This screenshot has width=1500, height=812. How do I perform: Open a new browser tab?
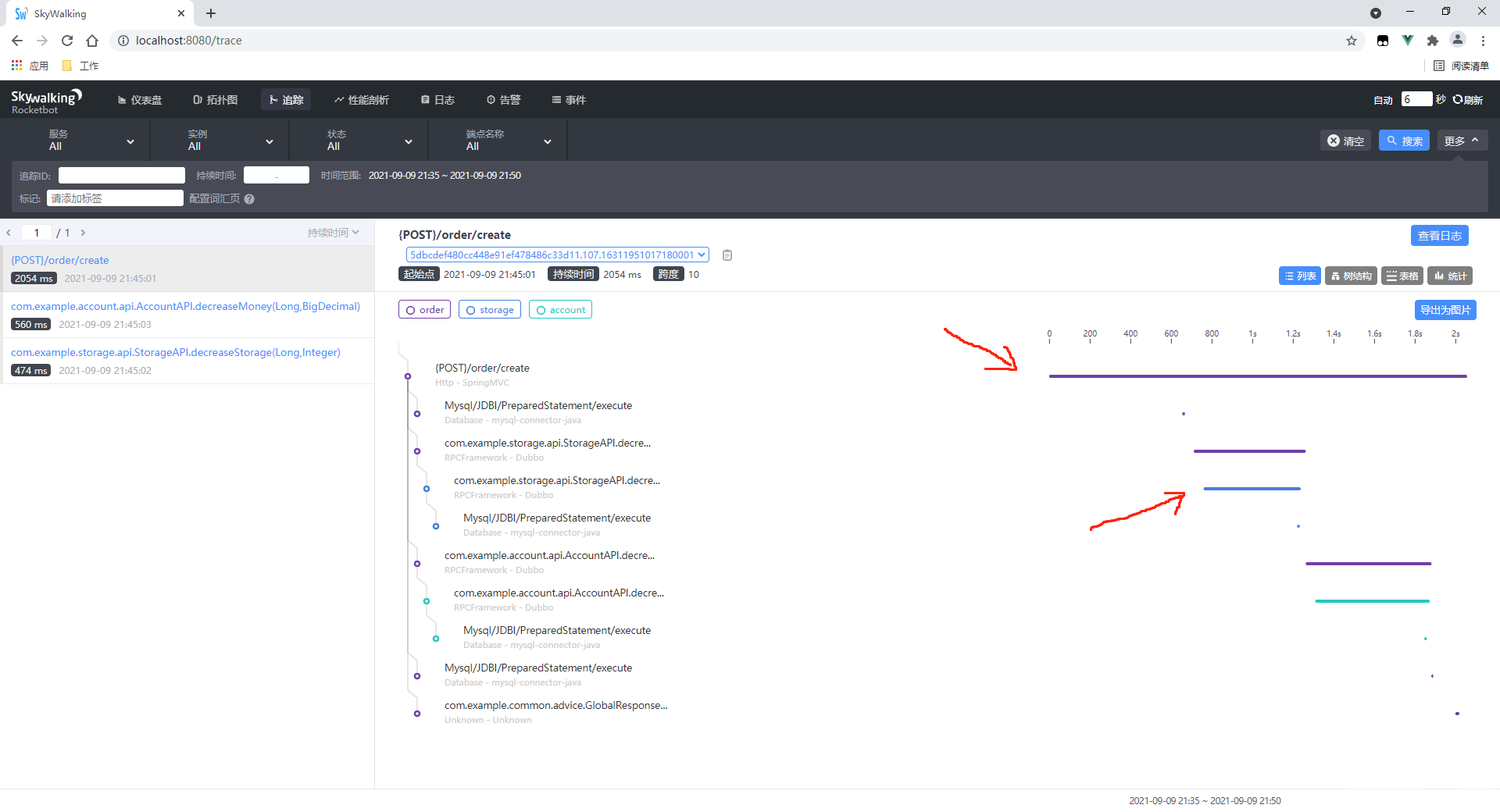211,13
